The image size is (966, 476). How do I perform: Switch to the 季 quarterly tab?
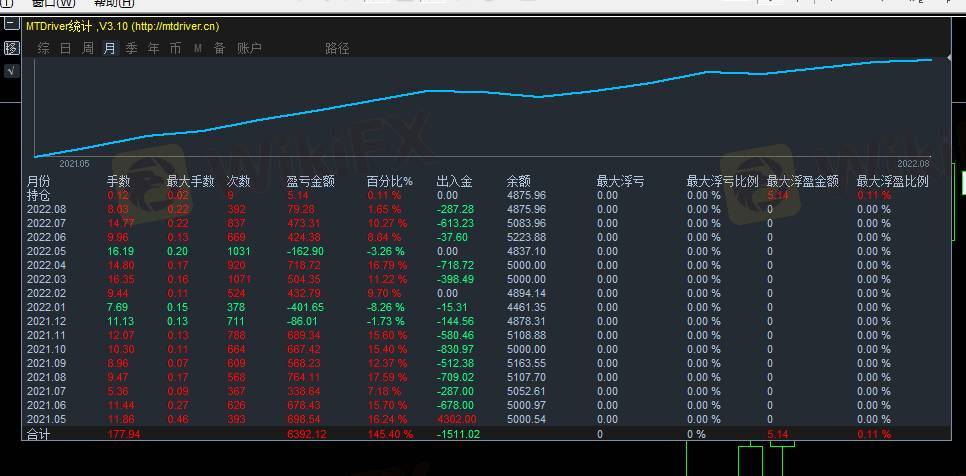pos(131,48)
